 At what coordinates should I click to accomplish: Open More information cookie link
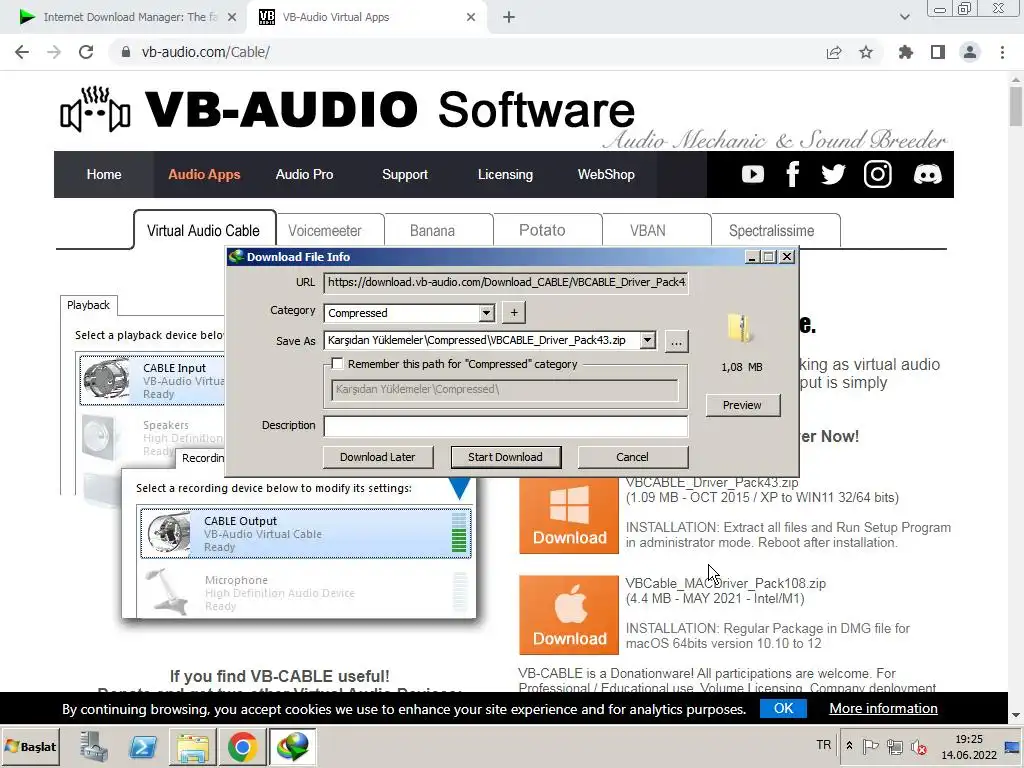883,709
